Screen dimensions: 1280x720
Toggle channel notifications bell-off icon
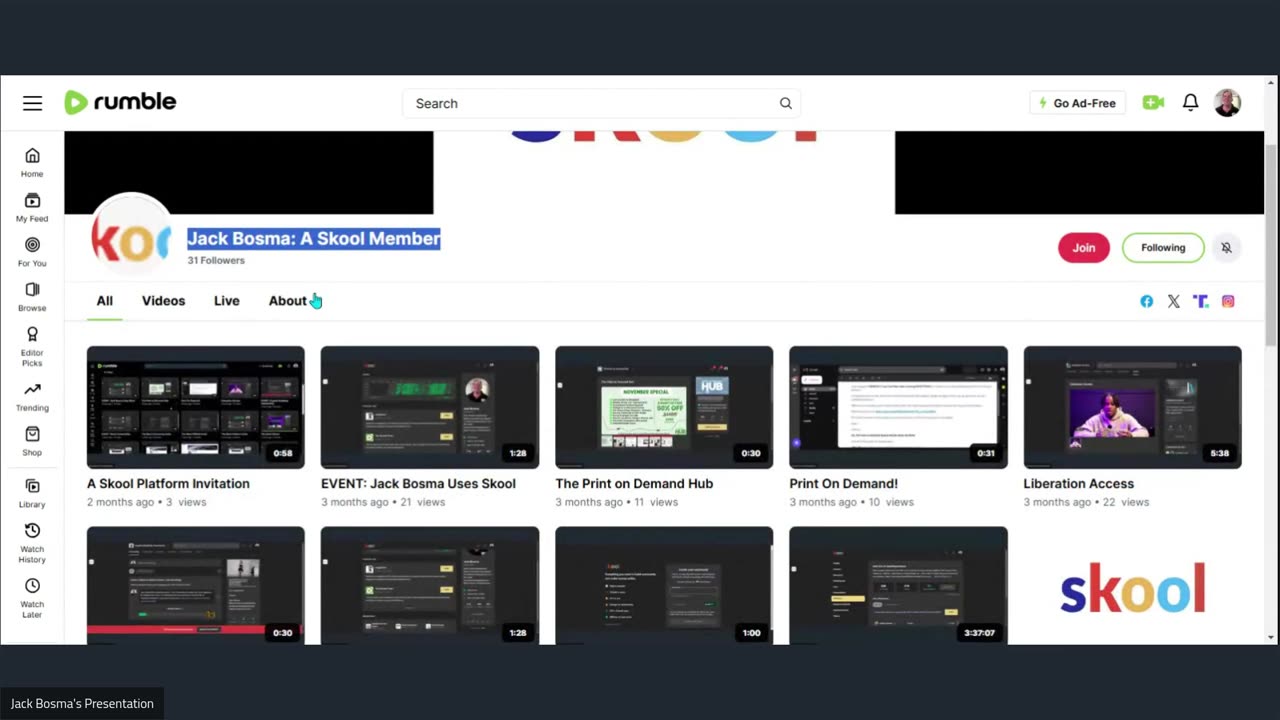[x=1226, y=248]
